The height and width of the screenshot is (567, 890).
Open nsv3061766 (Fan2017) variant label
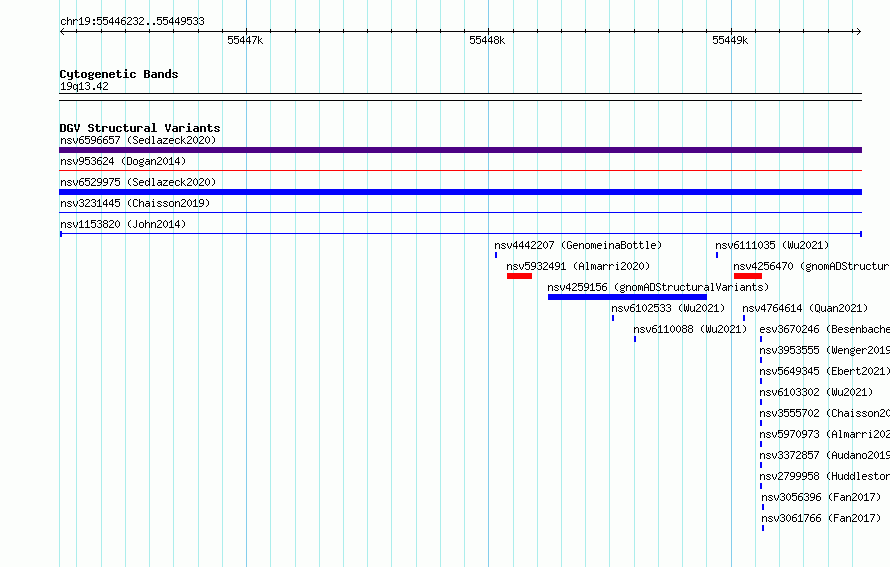[821, 518]
